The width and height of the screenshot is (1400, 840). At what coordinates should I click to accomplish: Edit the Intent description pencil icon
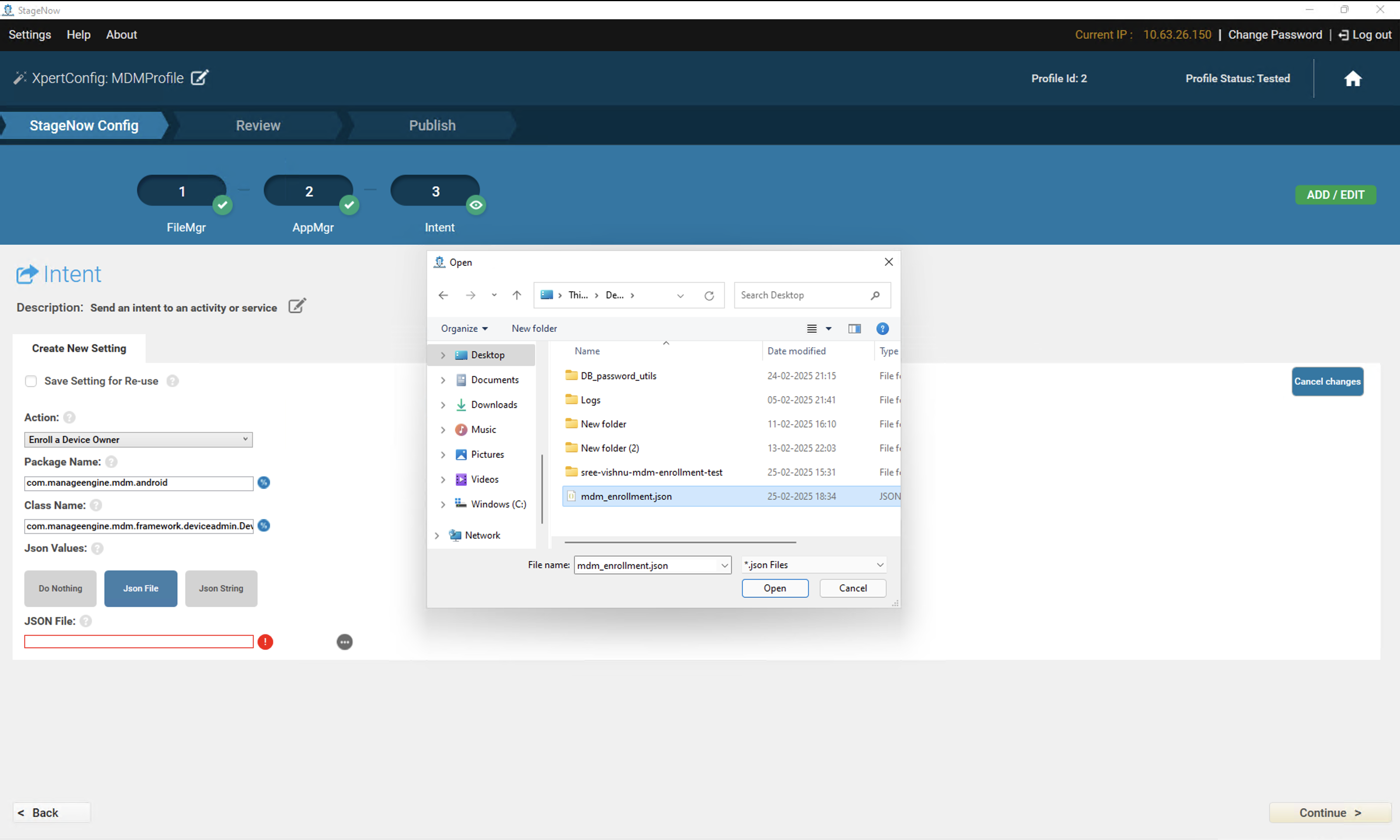coord(297,306)
